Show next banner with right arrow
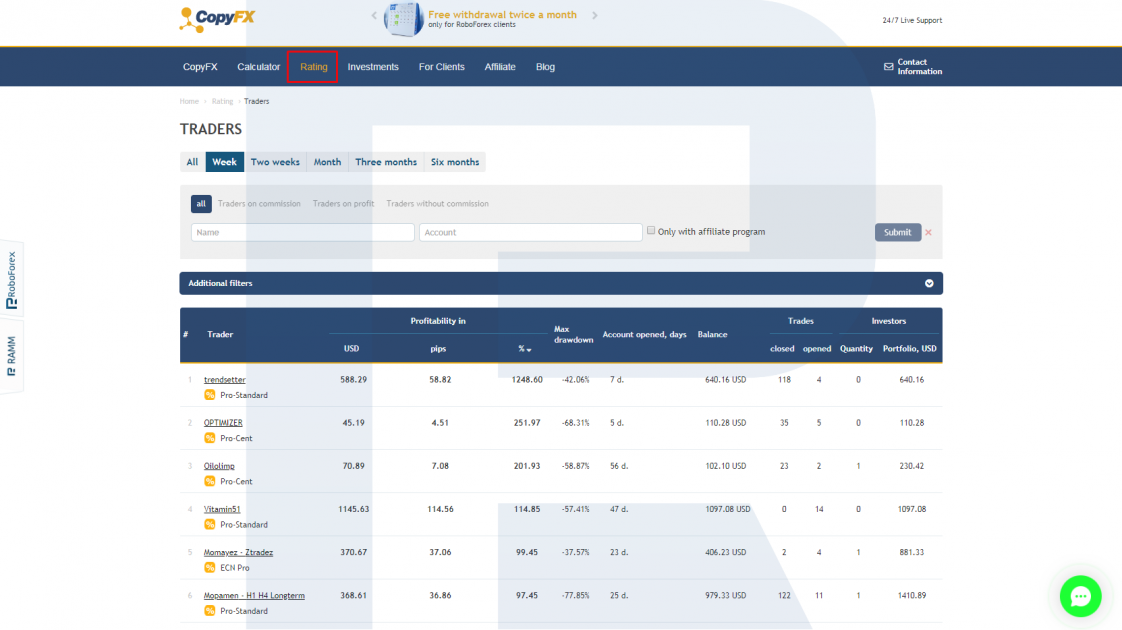 pyautogui.click(x=595, y=15)
